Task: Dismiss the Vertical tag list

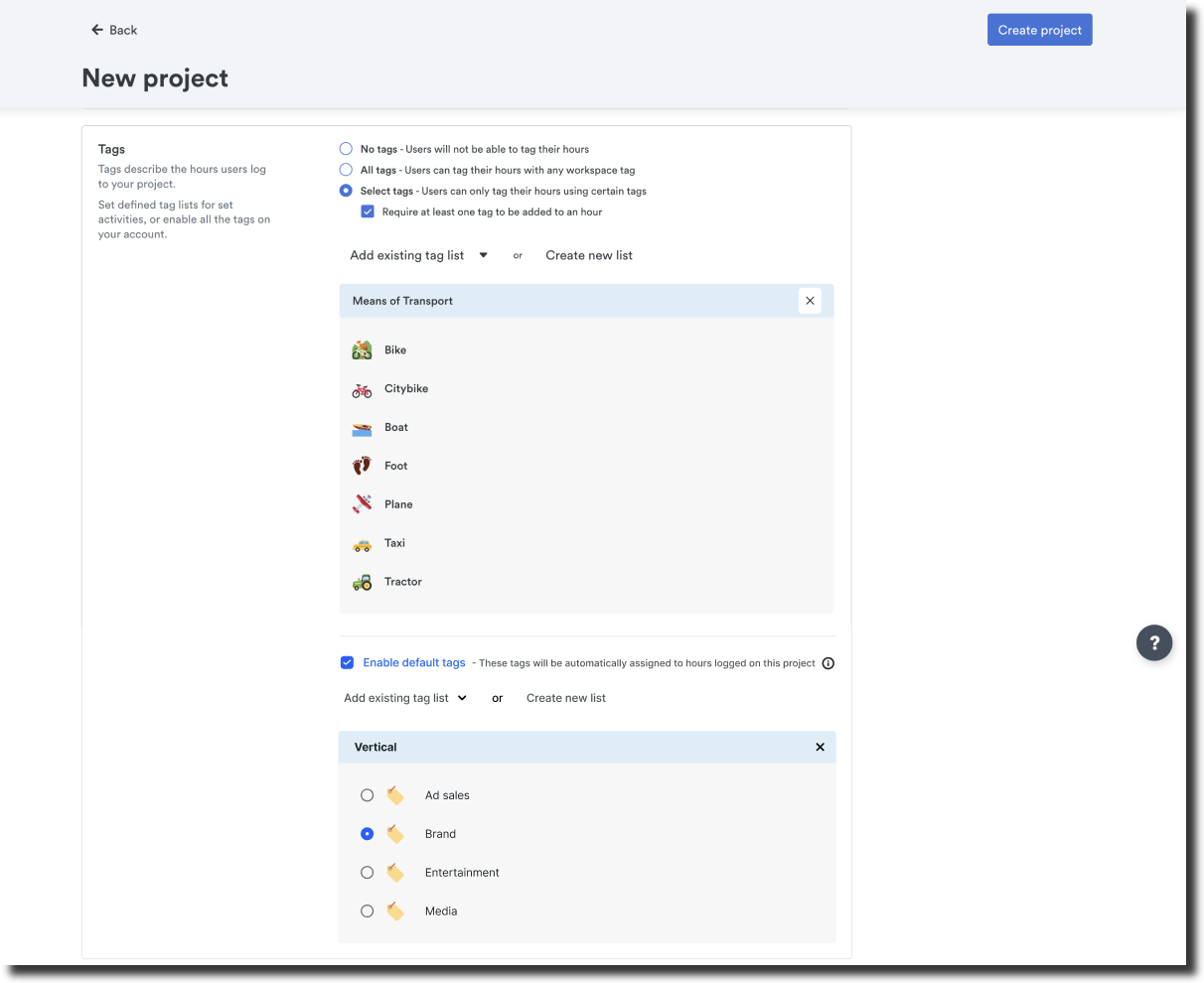Action: [x=820, y=747]
